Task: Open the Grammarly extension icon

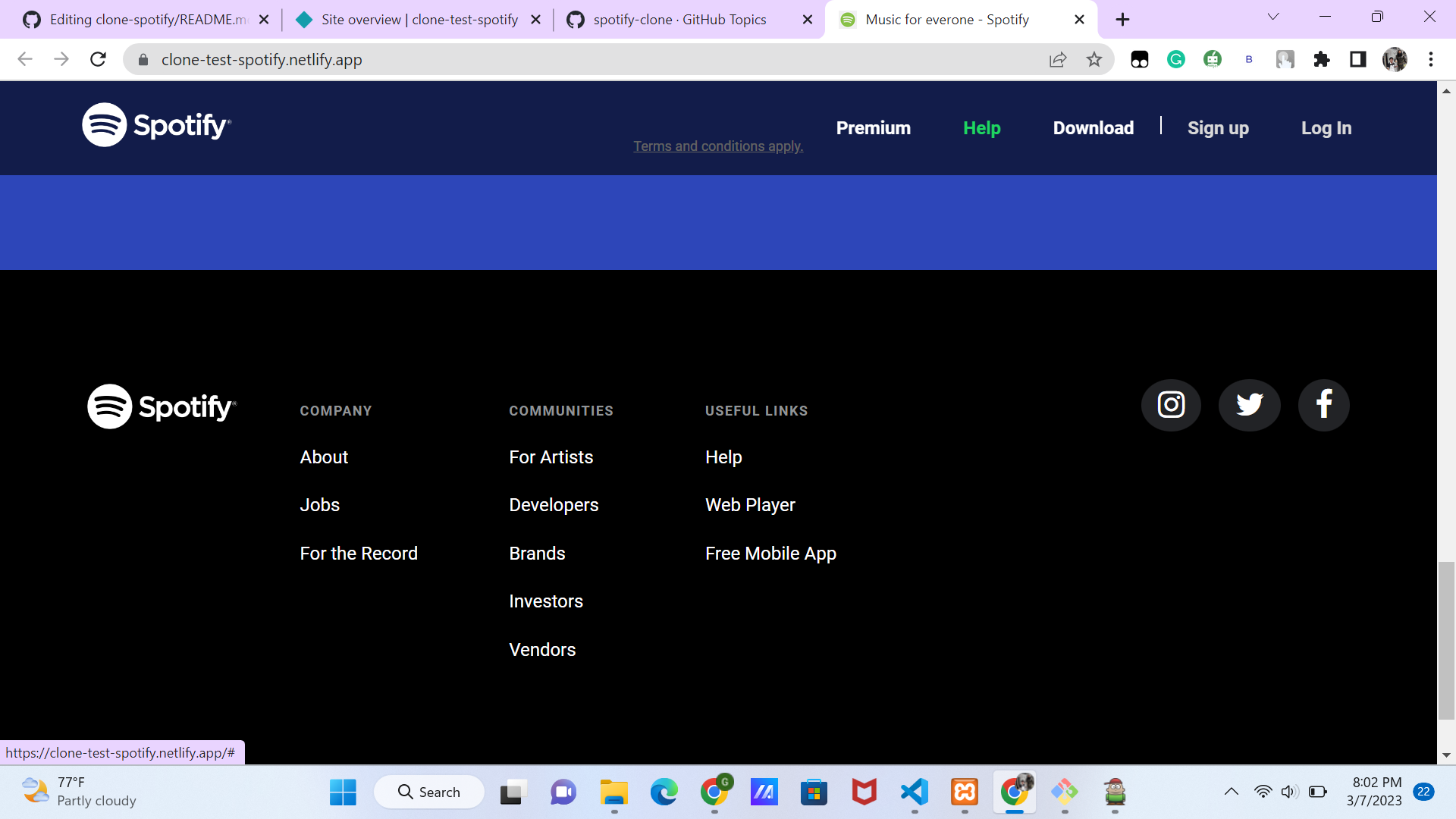Action: (x=1176, y=59)
